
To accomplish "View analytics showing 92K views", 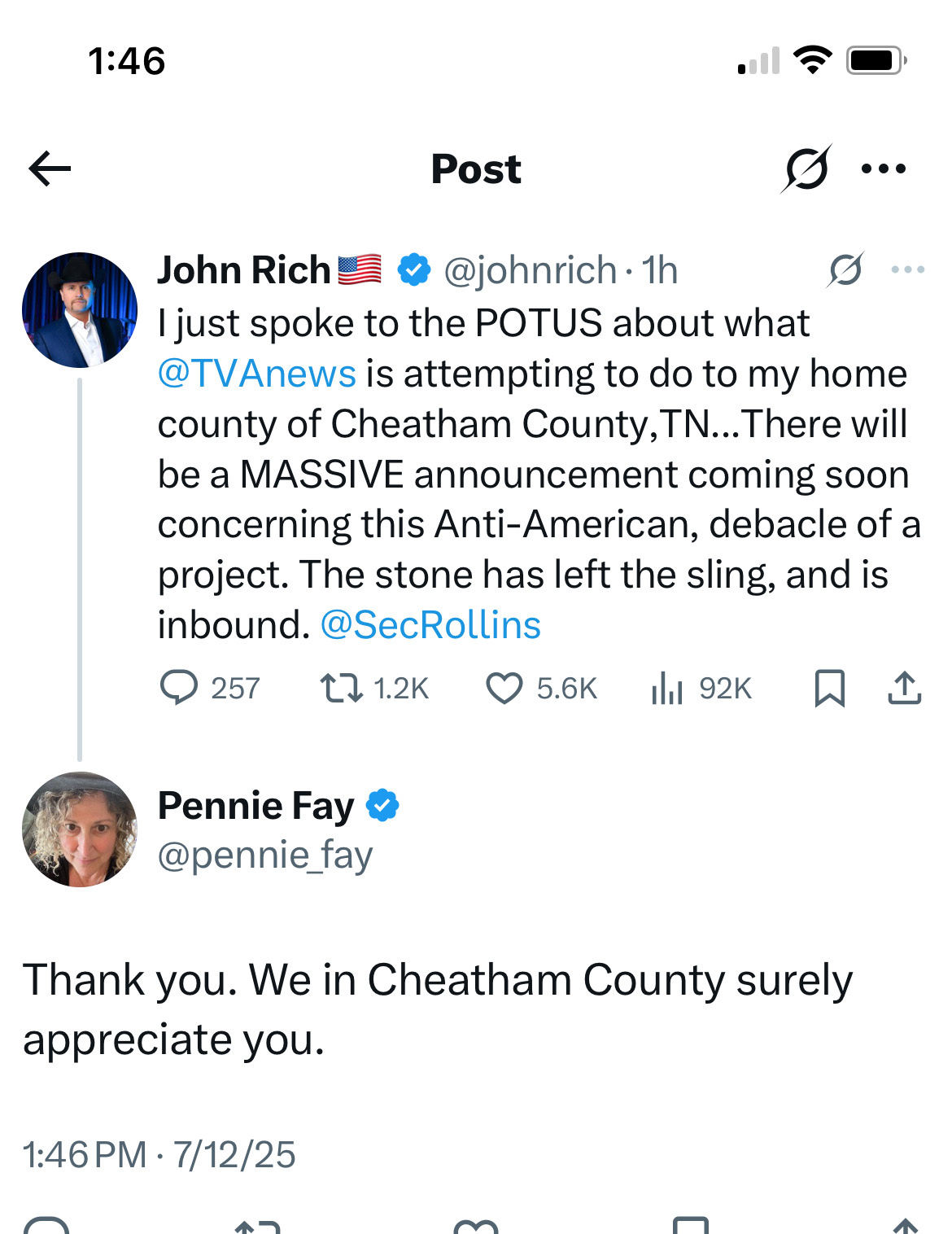I will [701, 688].
